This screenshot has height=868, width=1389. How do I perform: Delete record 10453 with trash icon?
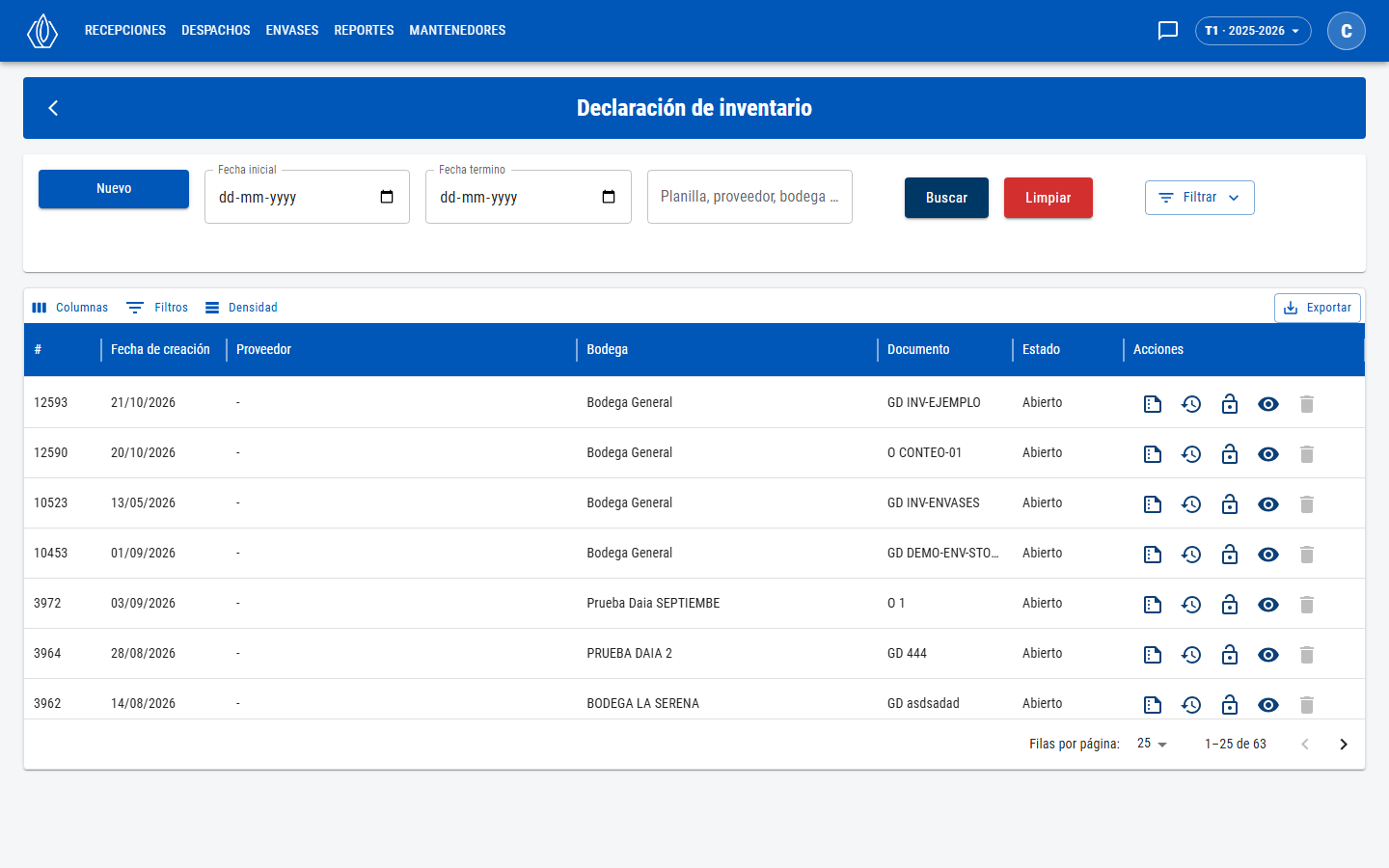pyautogui.click(x=1307, y=555)
